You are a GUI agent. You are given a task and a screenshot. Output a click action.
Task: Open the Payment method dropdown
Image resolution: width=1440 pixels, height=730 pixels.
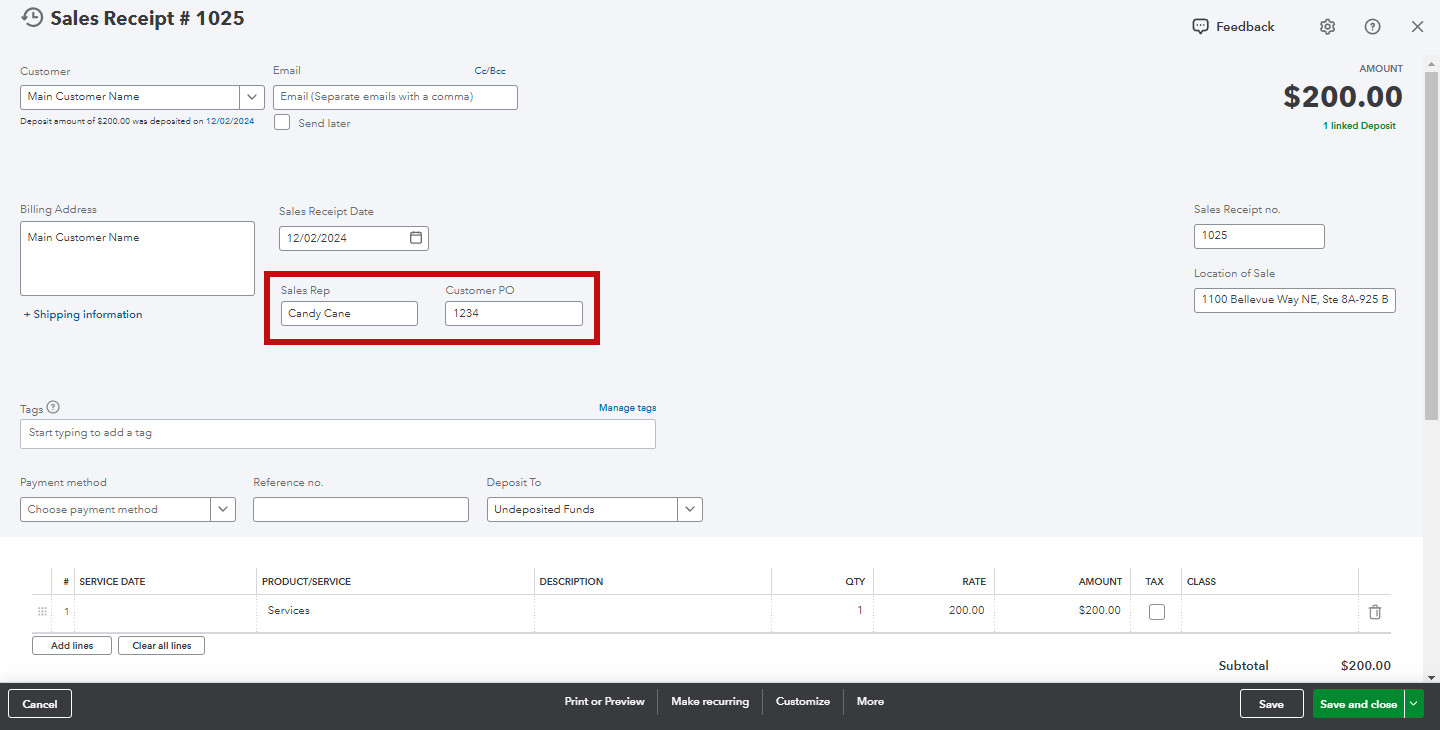point(223,509)
